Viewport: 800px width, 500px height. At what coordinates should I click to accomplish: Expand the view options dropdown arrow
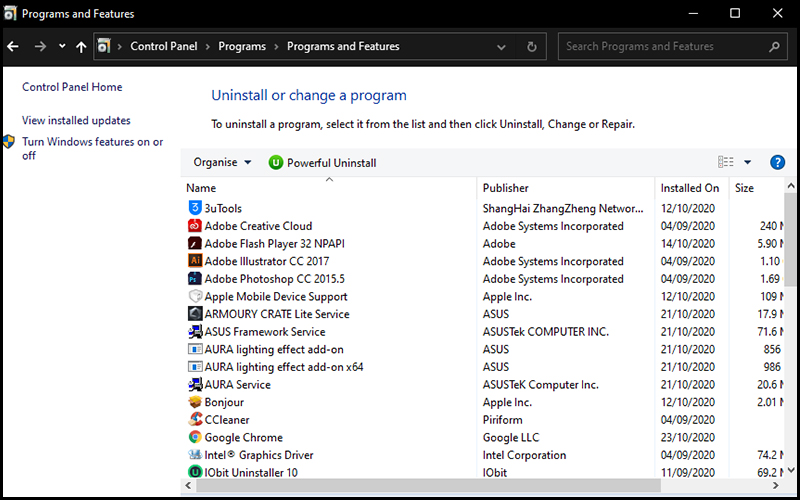[x=747, y=162]
